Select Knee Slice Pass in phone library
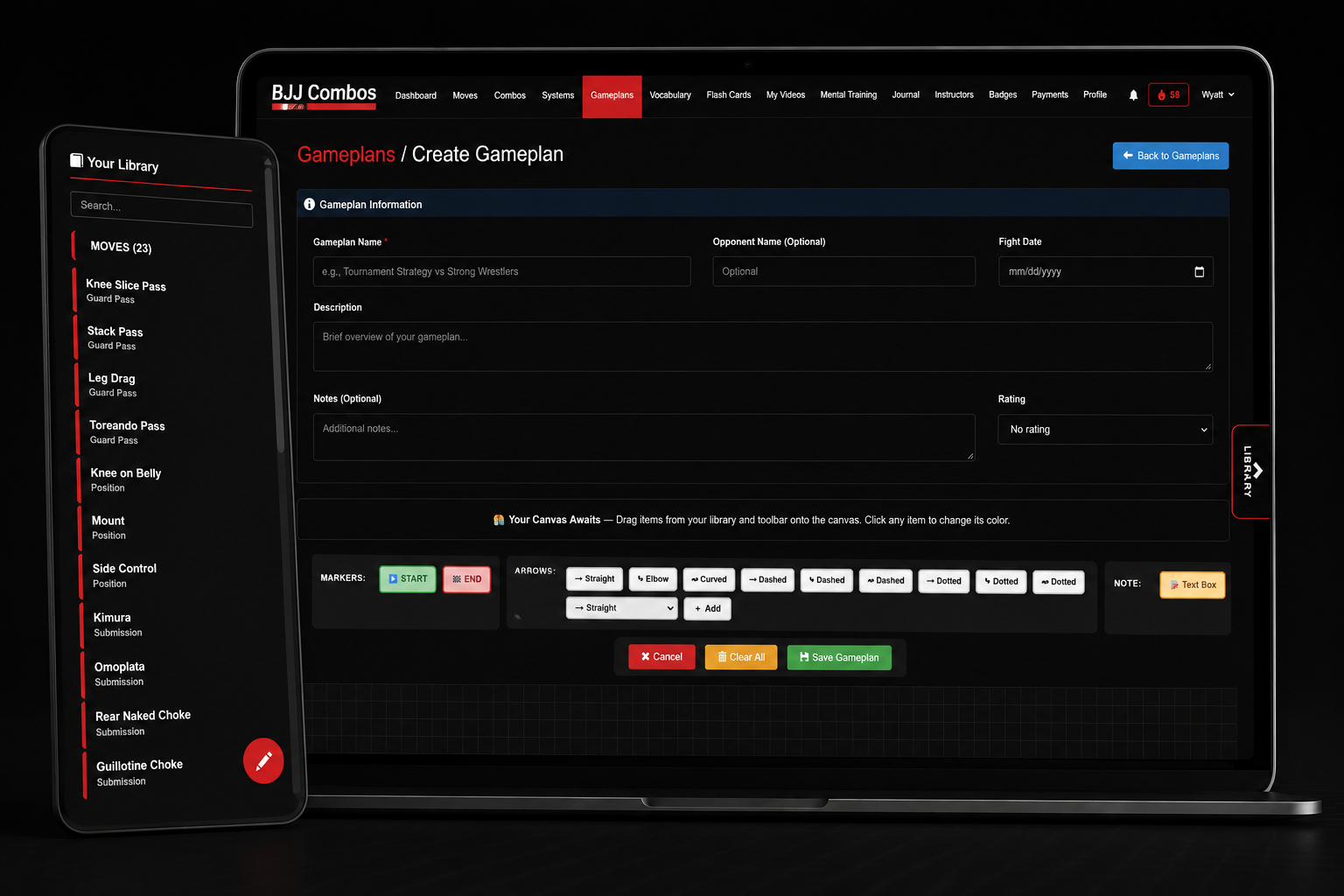This screenshot has height=896, width=1344. [125, 291]
